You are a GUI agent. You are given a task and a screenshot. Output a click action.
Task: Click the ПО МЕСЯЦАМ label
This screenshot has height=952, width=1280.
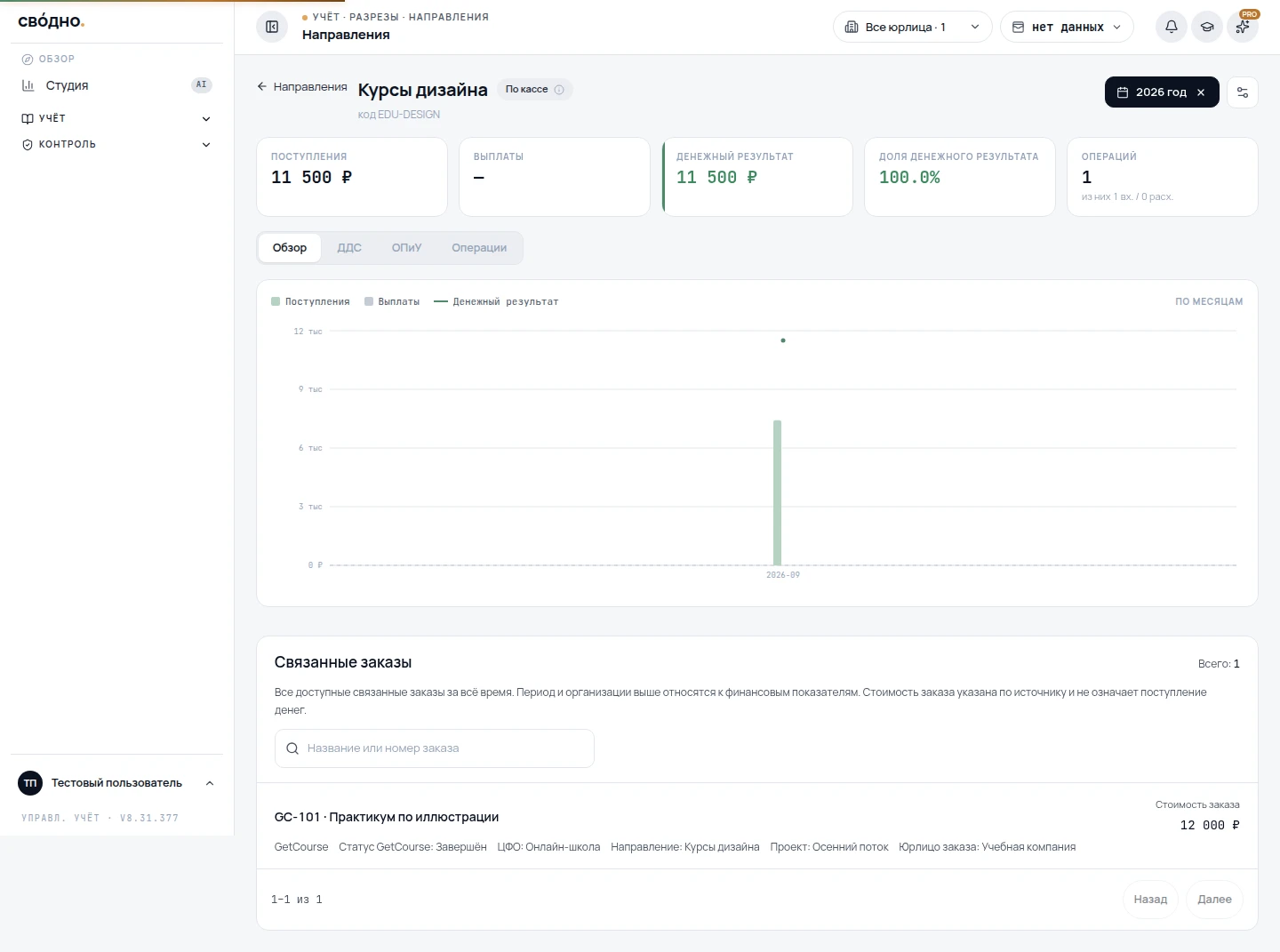(1209, 301)
